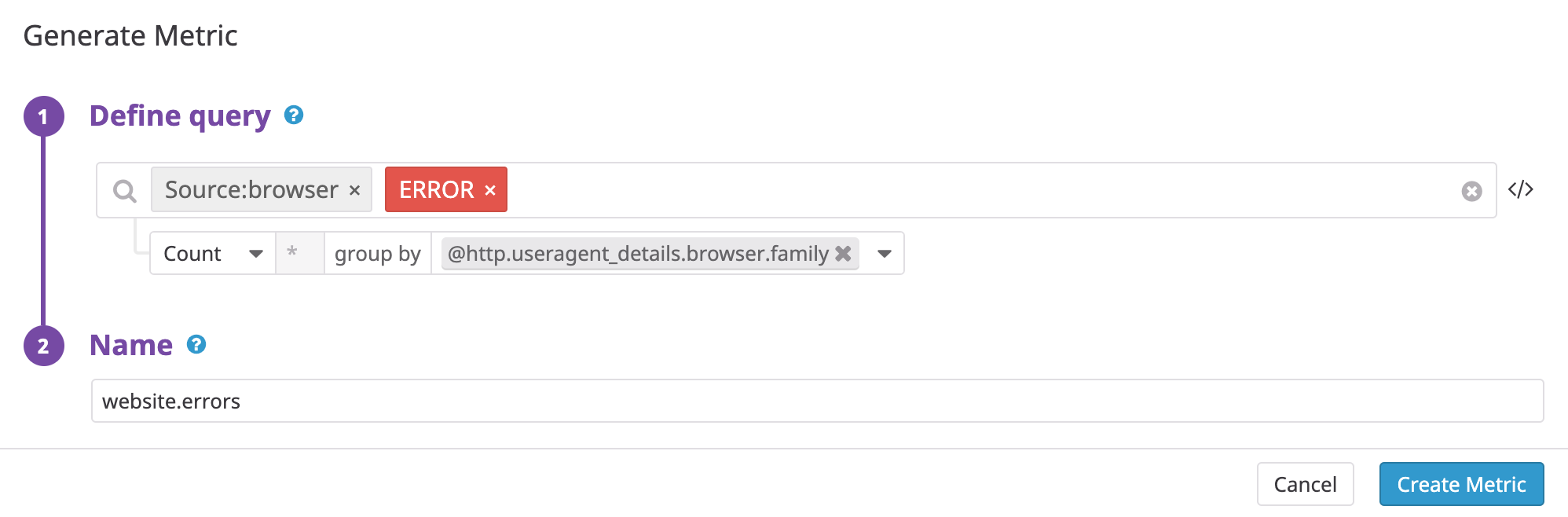
Task: Expand the group by field selector dropdown
Action: click(x=885, y=253)
